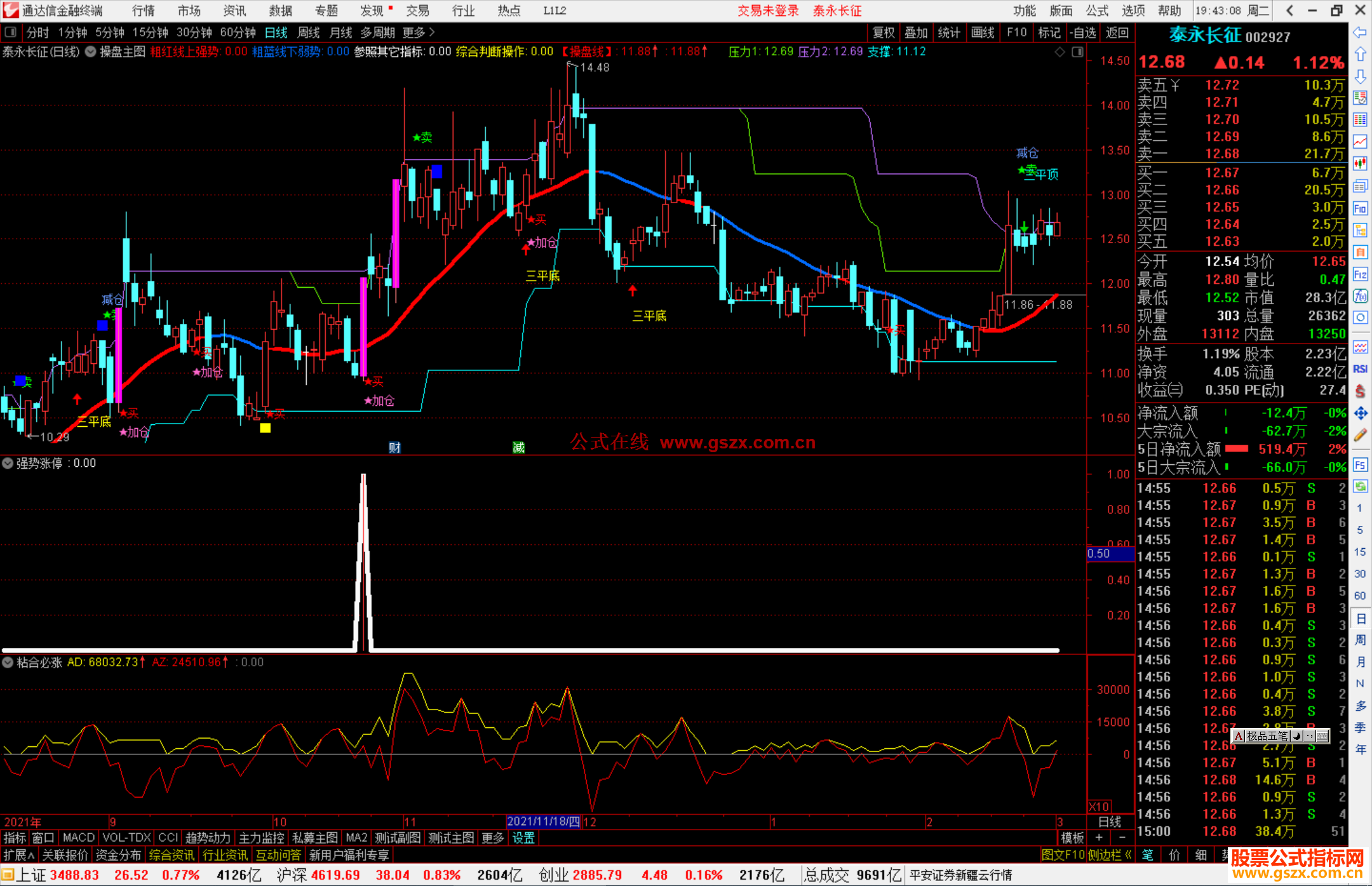Click the F10 company info sidebar icon
This screenshot has width=1372, height=886.
pyautogui.click(x=1360, y=208)
